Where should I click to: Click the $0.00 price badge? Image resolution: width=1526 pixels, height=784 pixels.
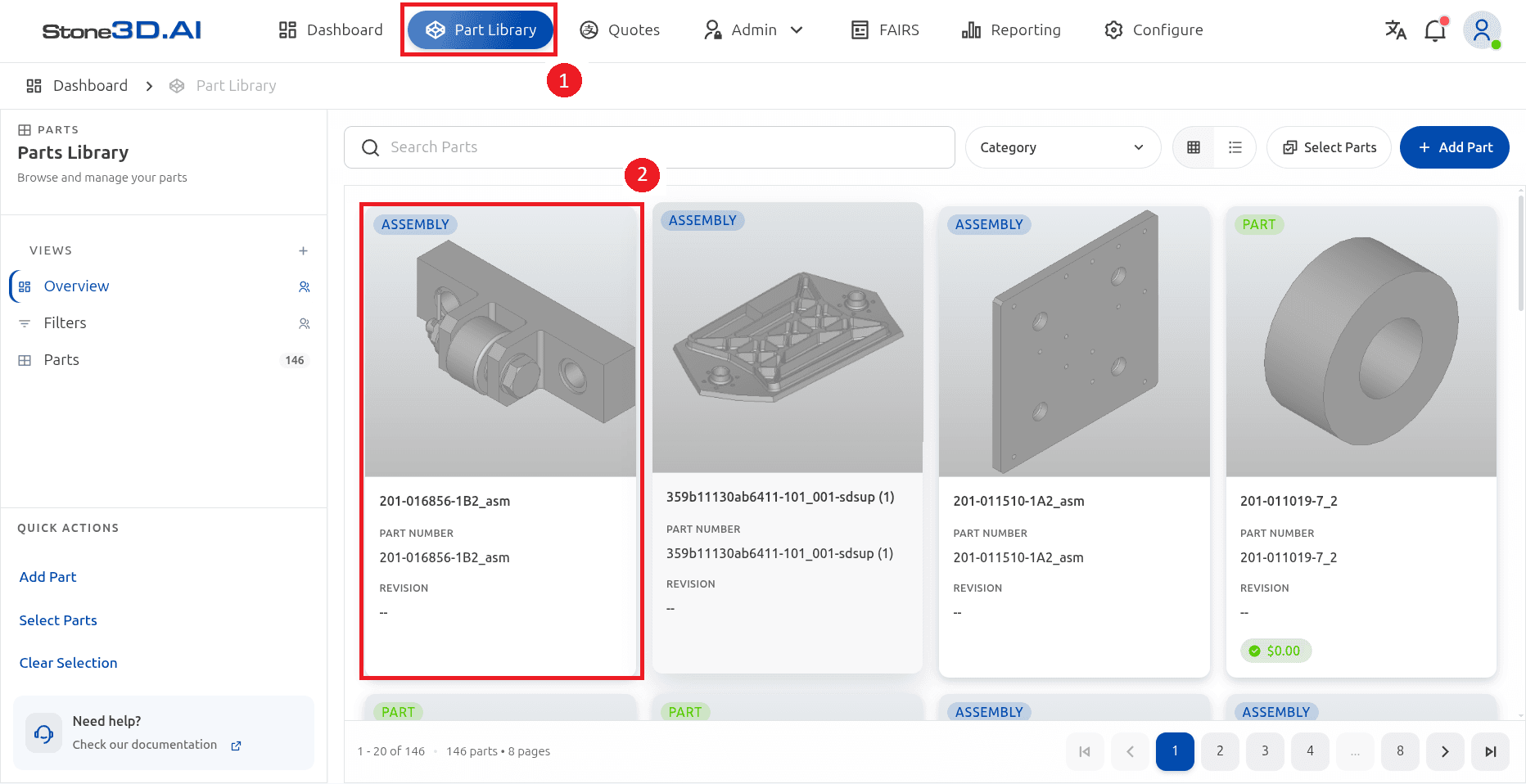(x=1275, y=651)
